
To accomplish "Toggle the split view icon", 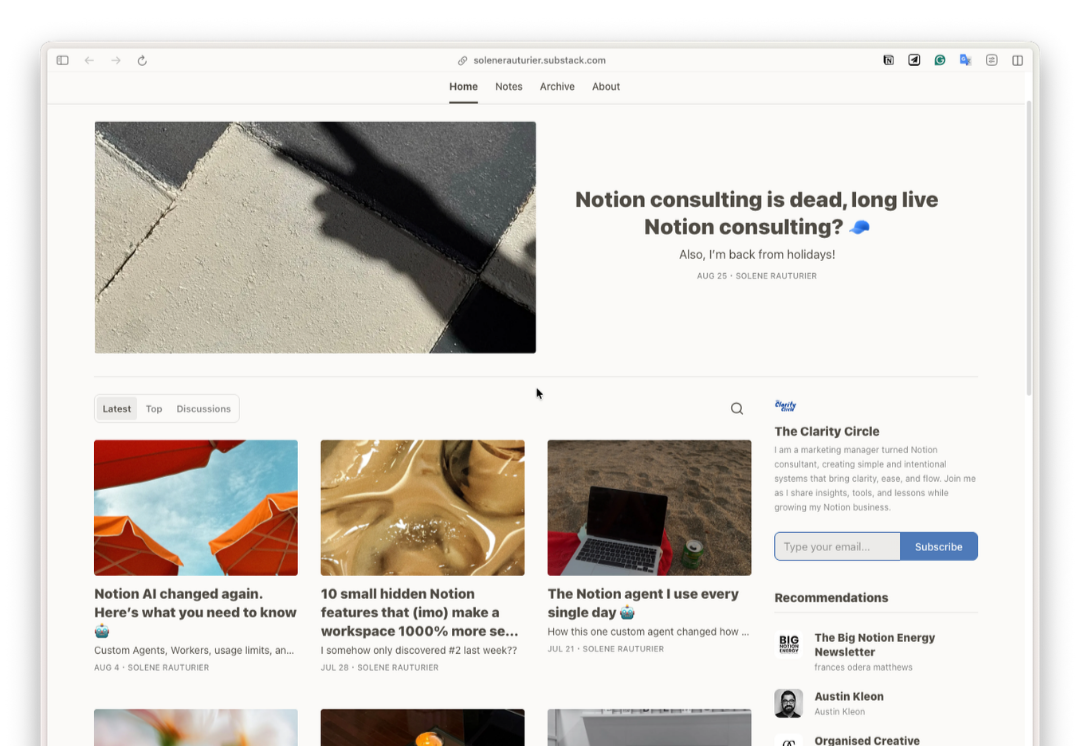I will tap(1017, 61).
